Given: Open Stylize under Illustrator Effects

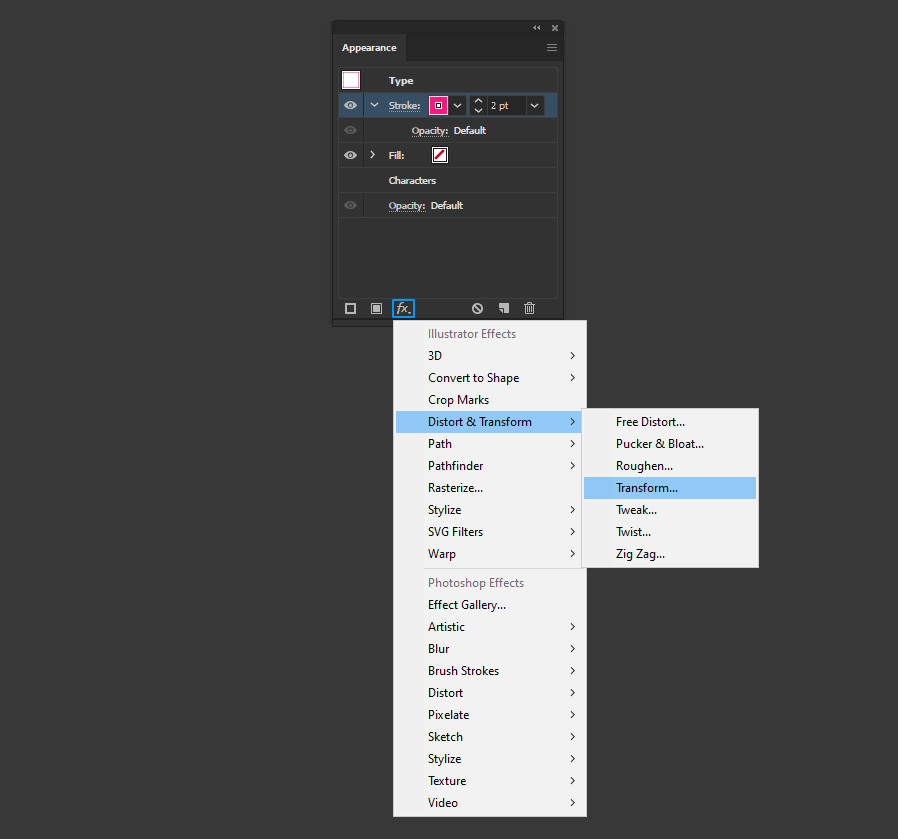Looking at the screenshot, I should (489, 510).
